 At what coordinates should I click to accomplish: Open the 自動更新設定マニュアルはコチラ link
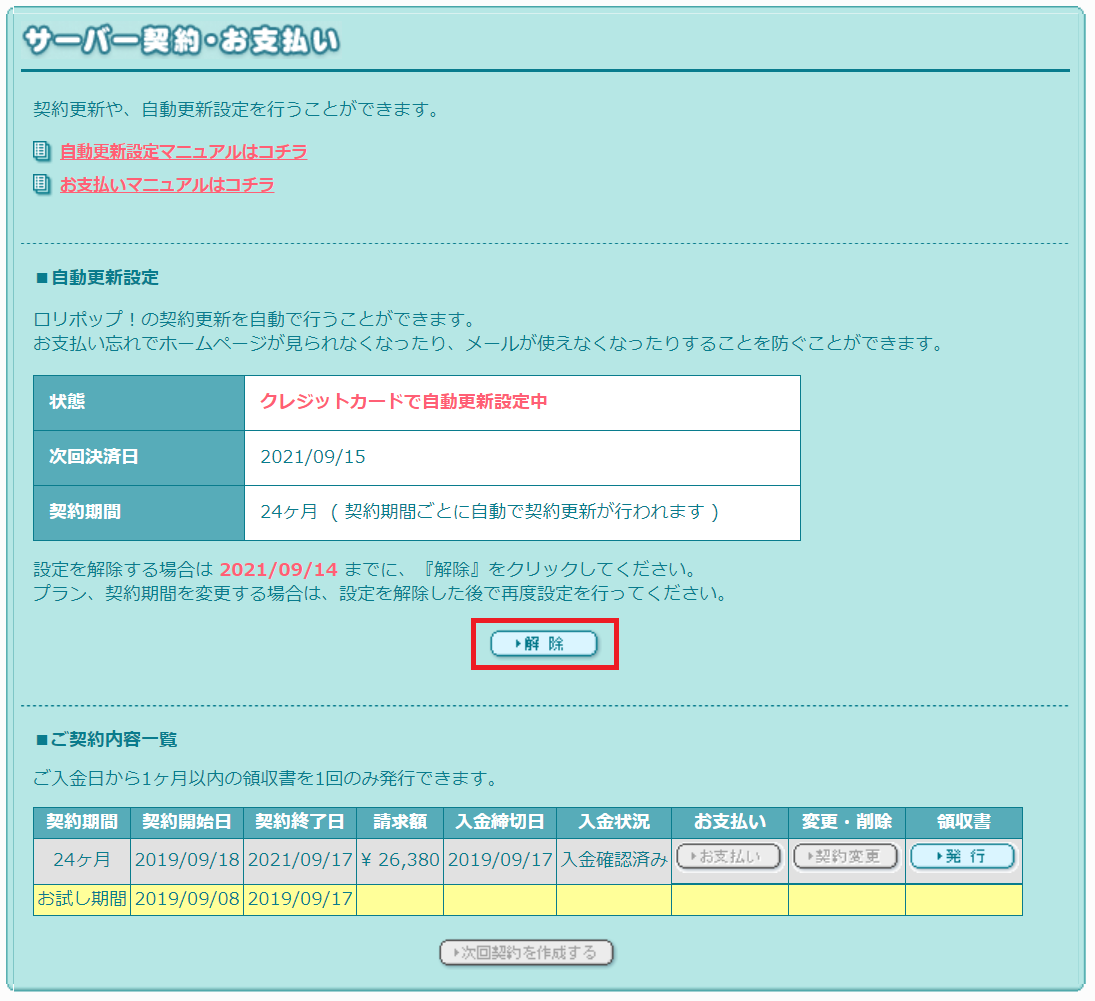(184, 152)
